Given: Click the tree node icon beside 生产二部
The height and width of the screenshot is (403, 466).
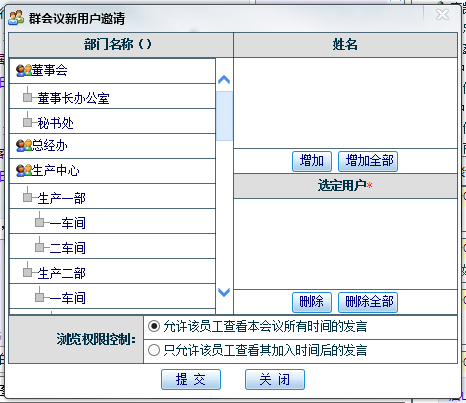Looking at the screenshot, I should pyautogui.click(x=28, y=272).
